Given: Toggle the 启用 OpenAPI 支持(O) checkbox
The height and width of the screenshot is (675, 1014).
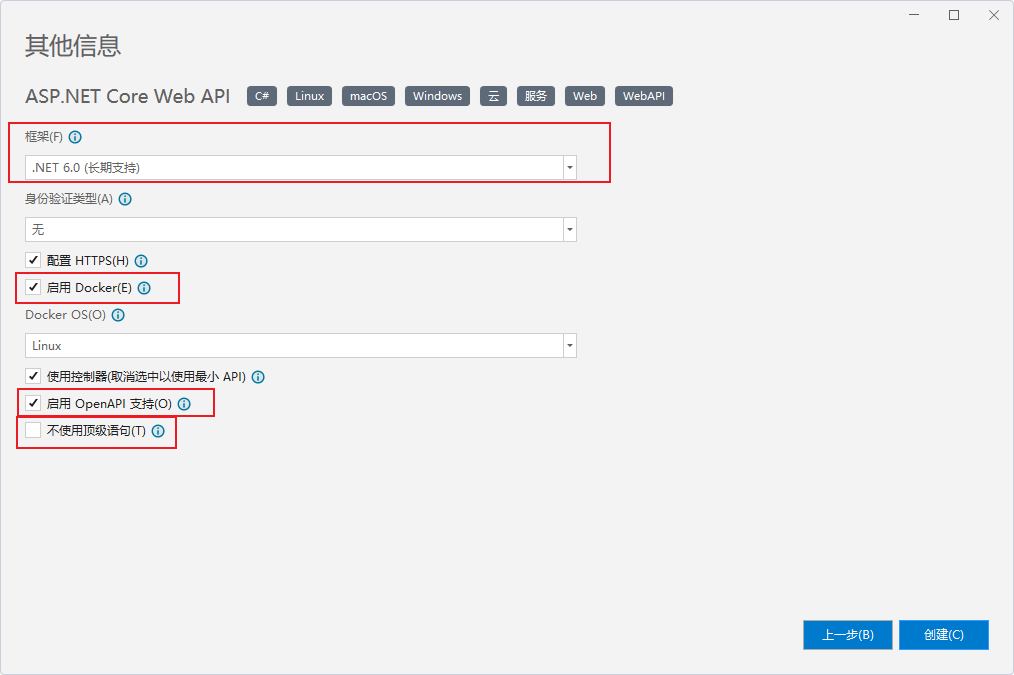Looking at the screenshot, I should pyautogui.click(x=33, y=404).
